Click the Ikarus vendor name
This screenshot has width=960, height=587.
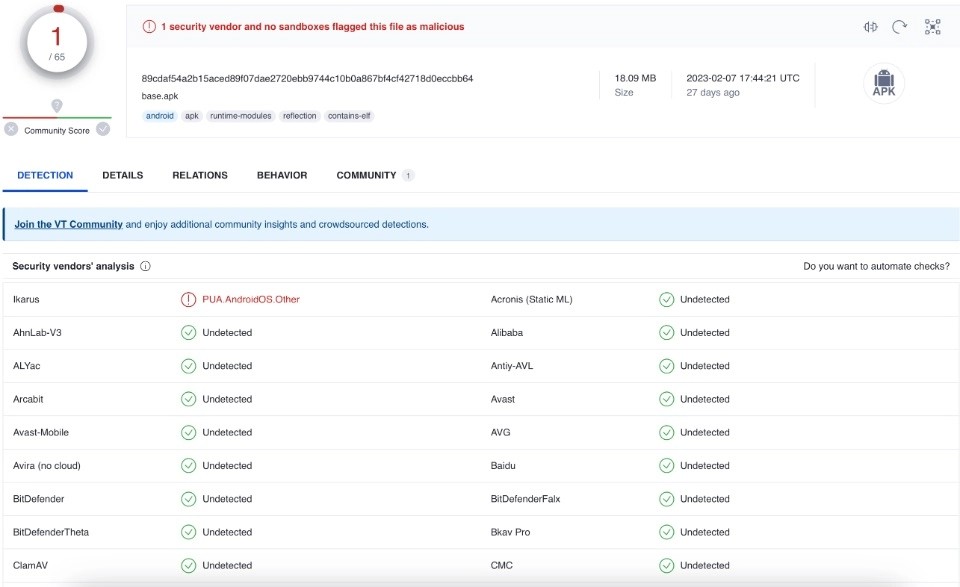26,299
